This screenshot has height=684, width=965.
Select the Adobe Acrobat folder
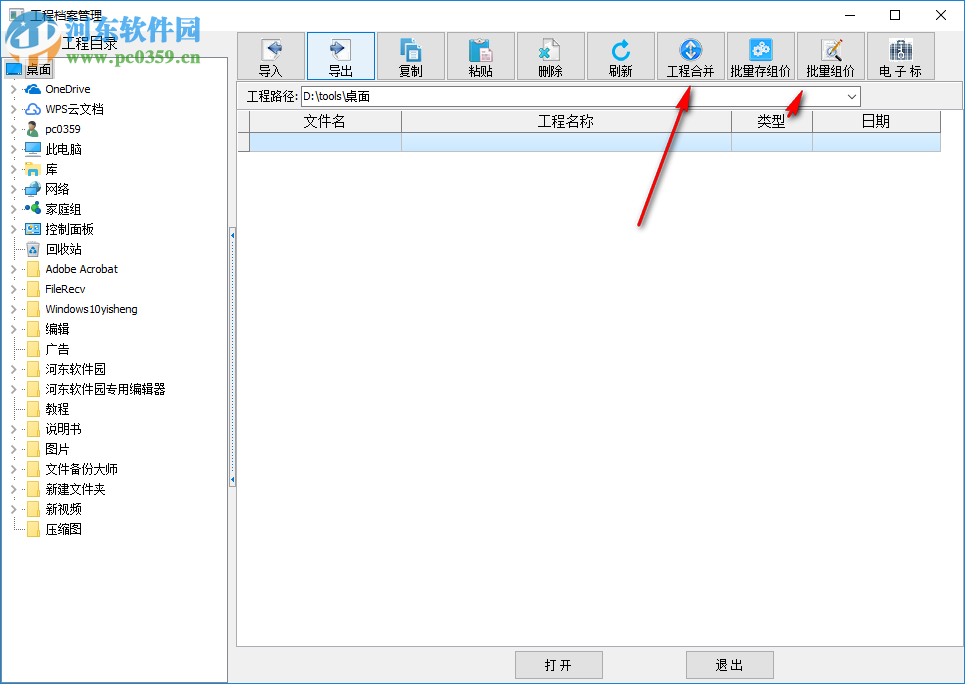coord(81,268)
